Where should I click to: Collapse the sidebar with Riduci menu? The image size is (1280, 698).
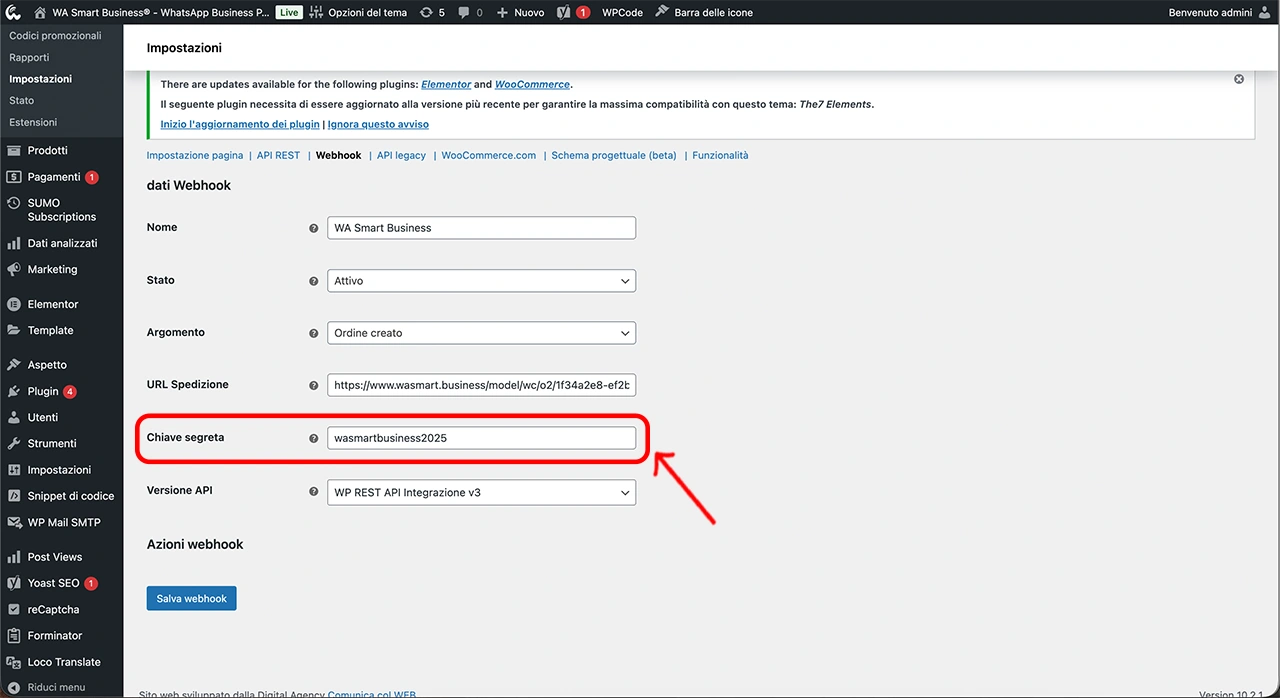click(56, 687)
